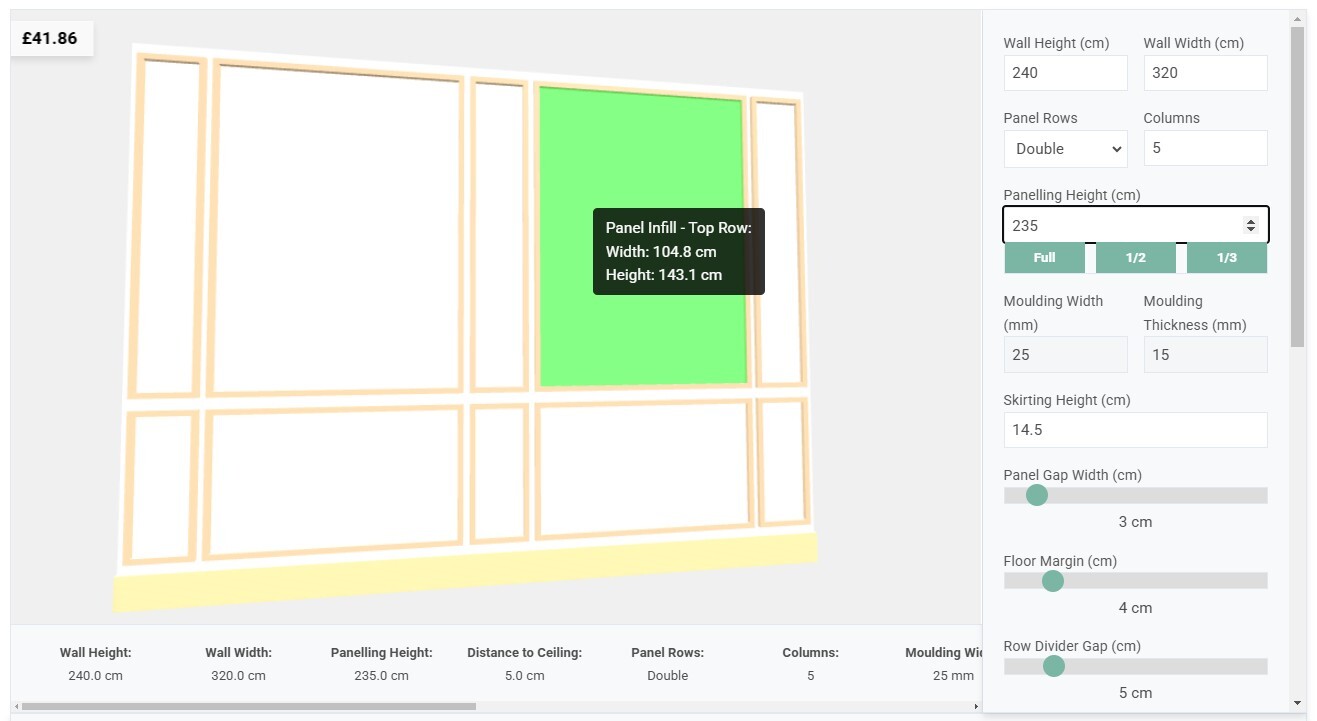Image resolution: width=1317 pixels, height=721 pixels.
Task: Click the summary bar right scroll arrow
Action: point(976,707)
